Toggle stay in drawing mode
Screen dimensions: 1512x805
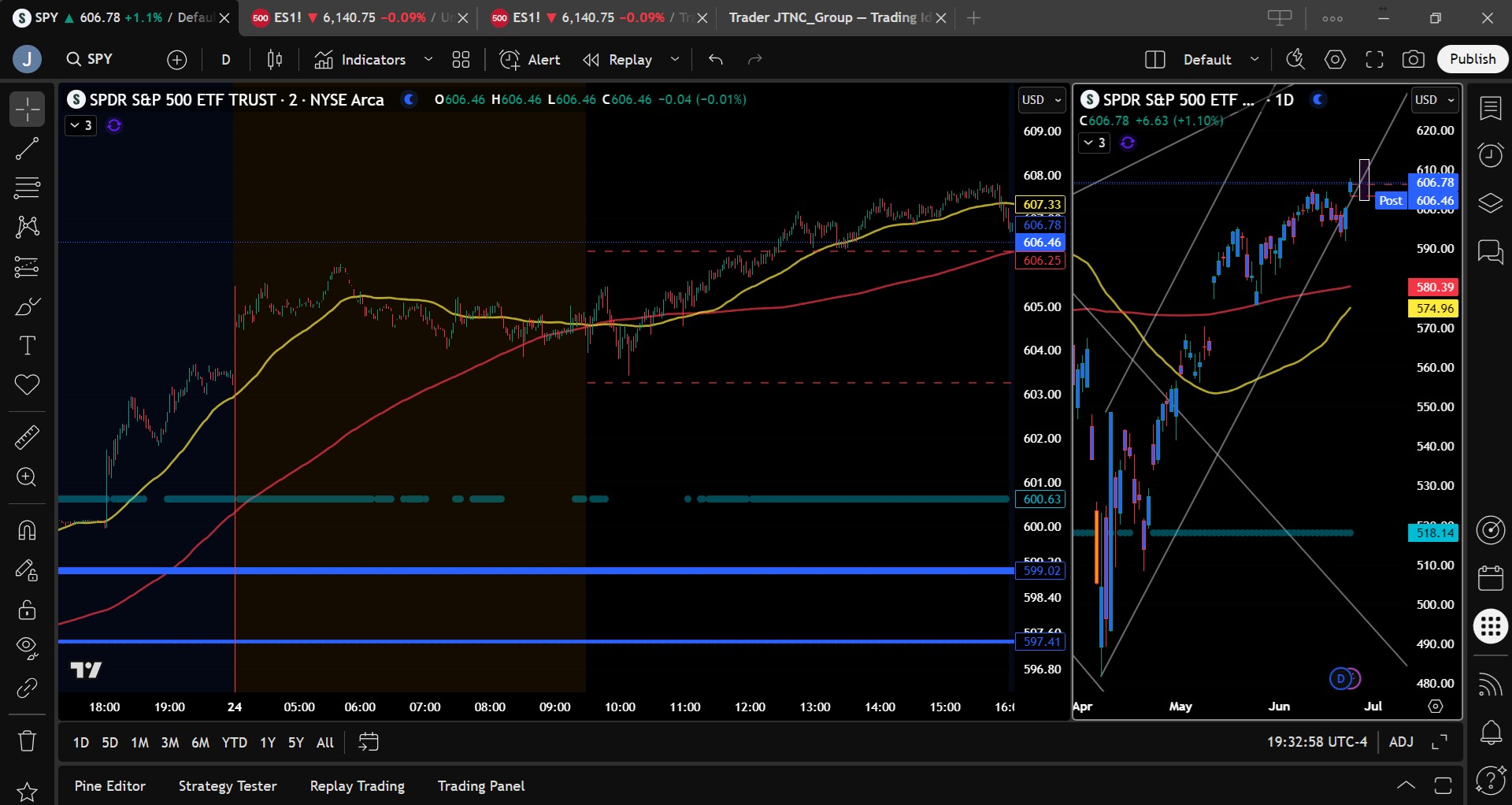[x=27, y=570]
